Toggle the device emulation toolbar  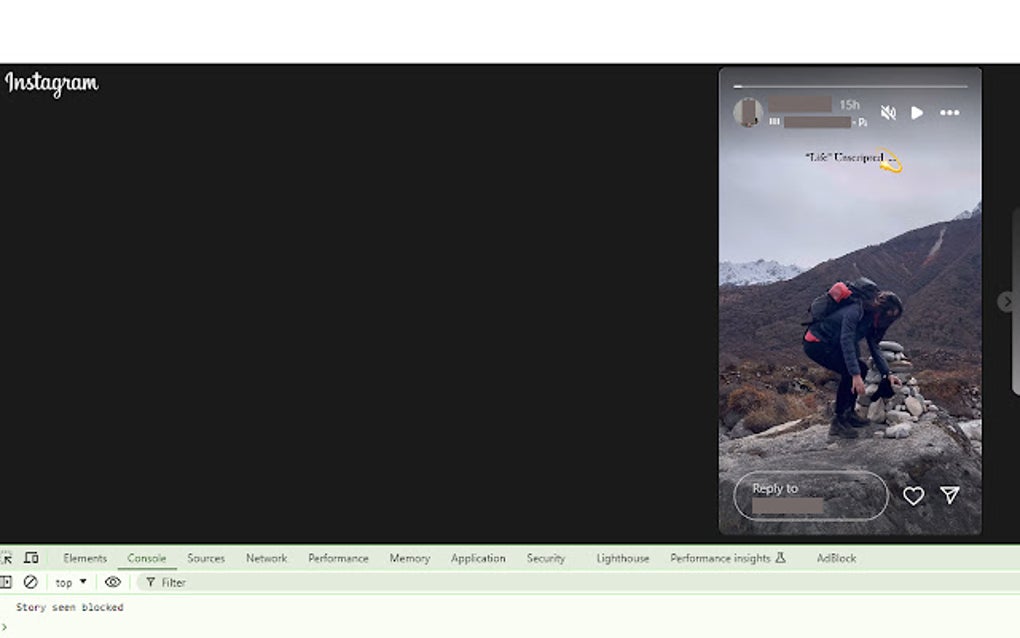coord(33,558)
